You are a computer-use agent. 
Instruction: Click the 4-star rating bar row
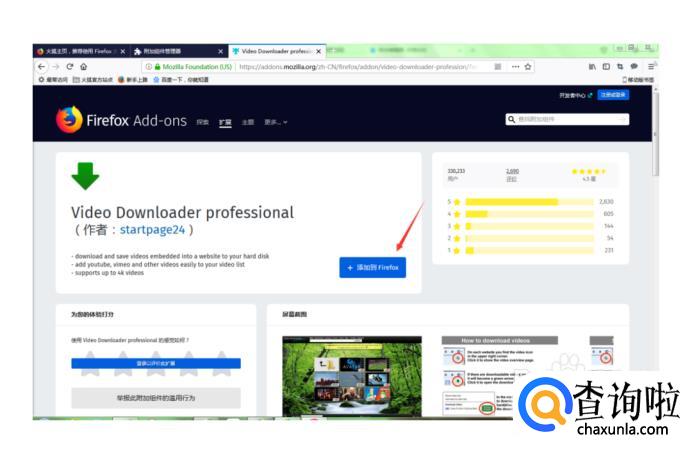[530, 214]
